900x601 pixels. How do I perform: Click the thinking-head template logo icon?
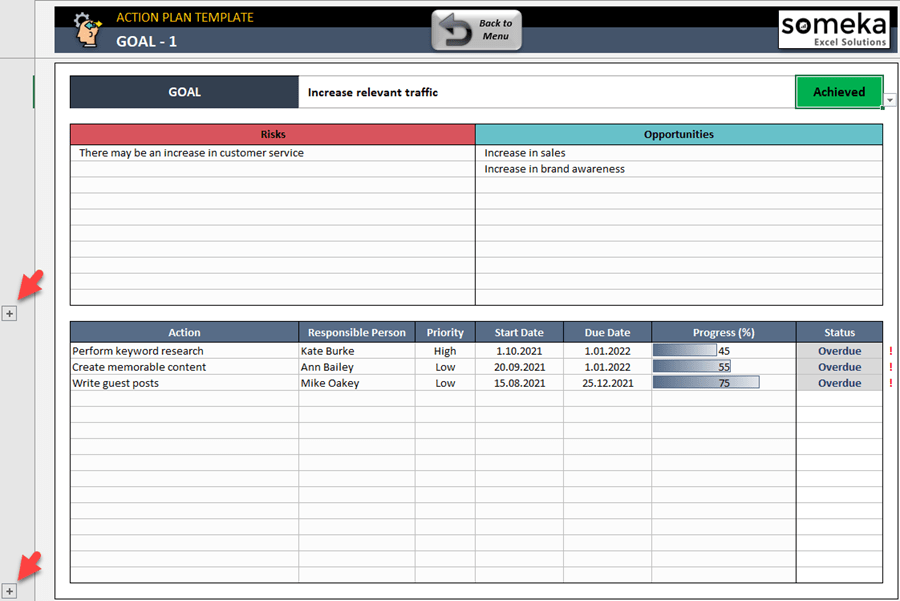84,29
